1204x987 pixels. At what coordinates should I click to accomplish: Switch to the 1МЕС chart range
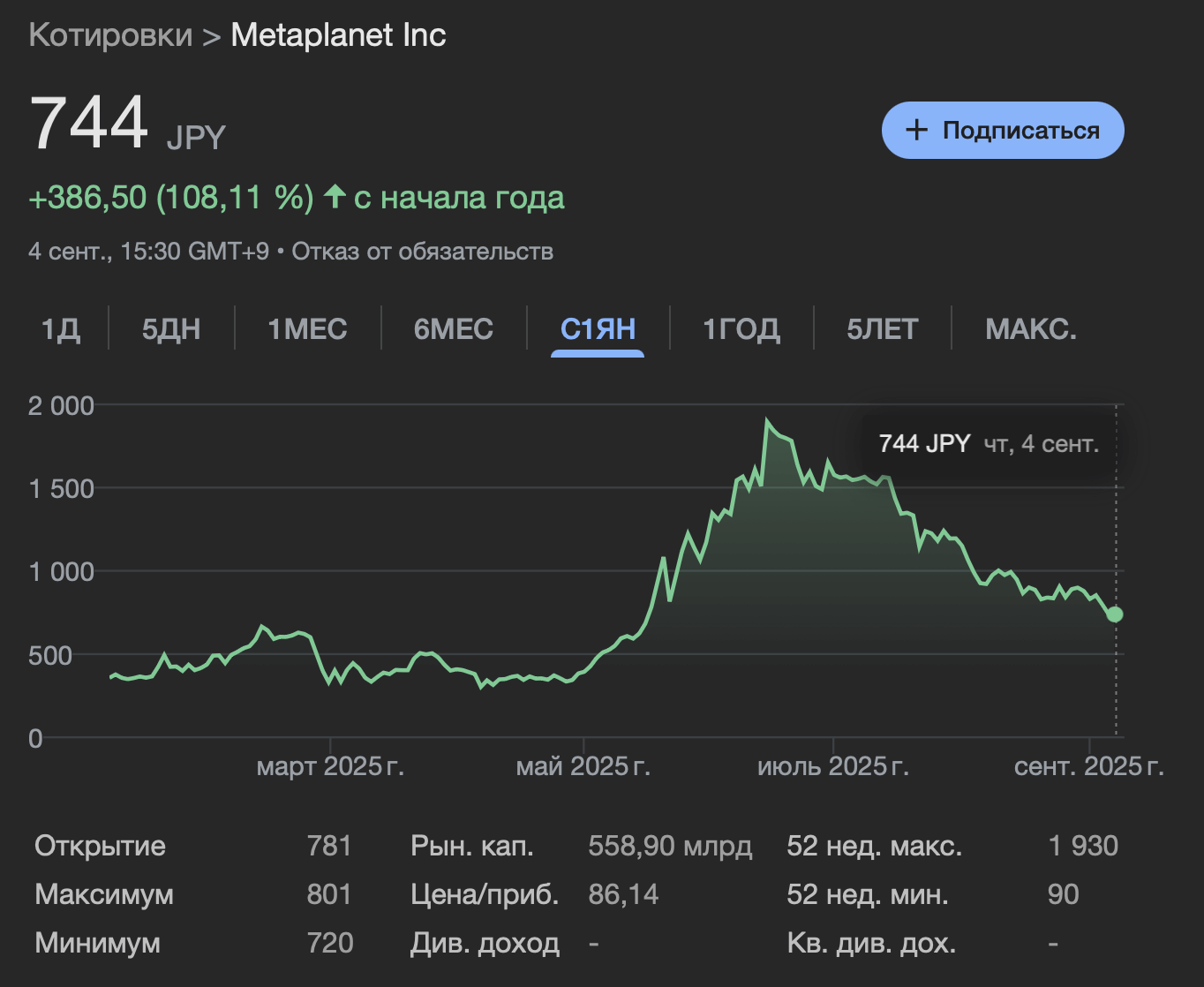(x=307, y=329)
